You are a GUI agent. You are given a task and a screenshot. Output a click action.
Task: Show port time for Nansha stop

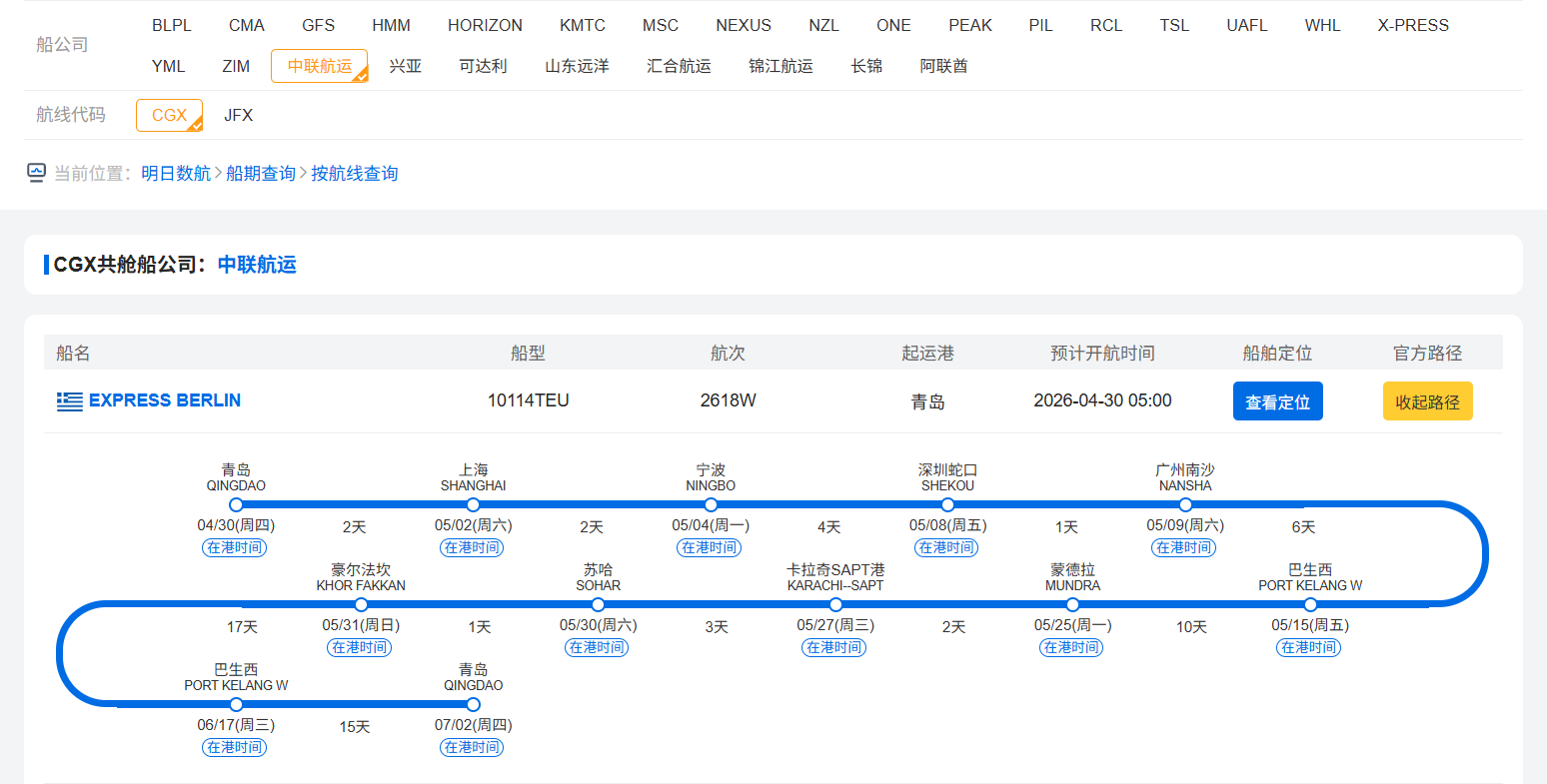(x=1184, y=547)
